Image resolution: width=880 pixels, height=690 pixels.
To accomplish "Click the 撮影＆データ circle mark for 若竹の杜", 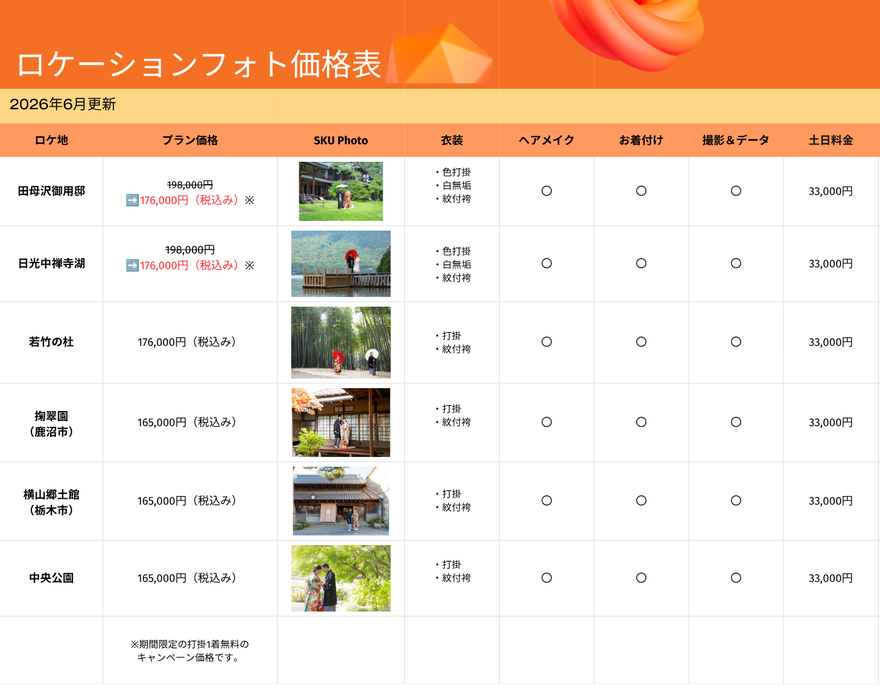I will pos(736,342).
